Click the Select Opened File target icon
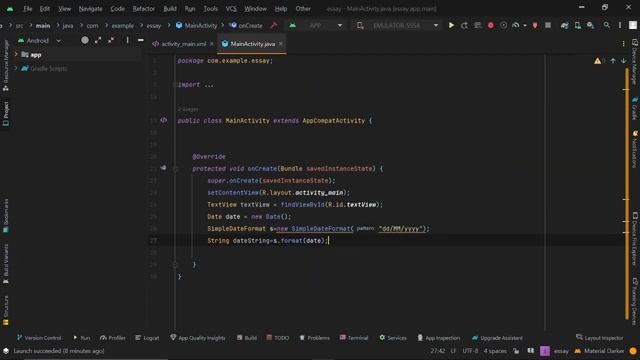The height and width of the screenshot is (360, 640). [x=84, y=40]
